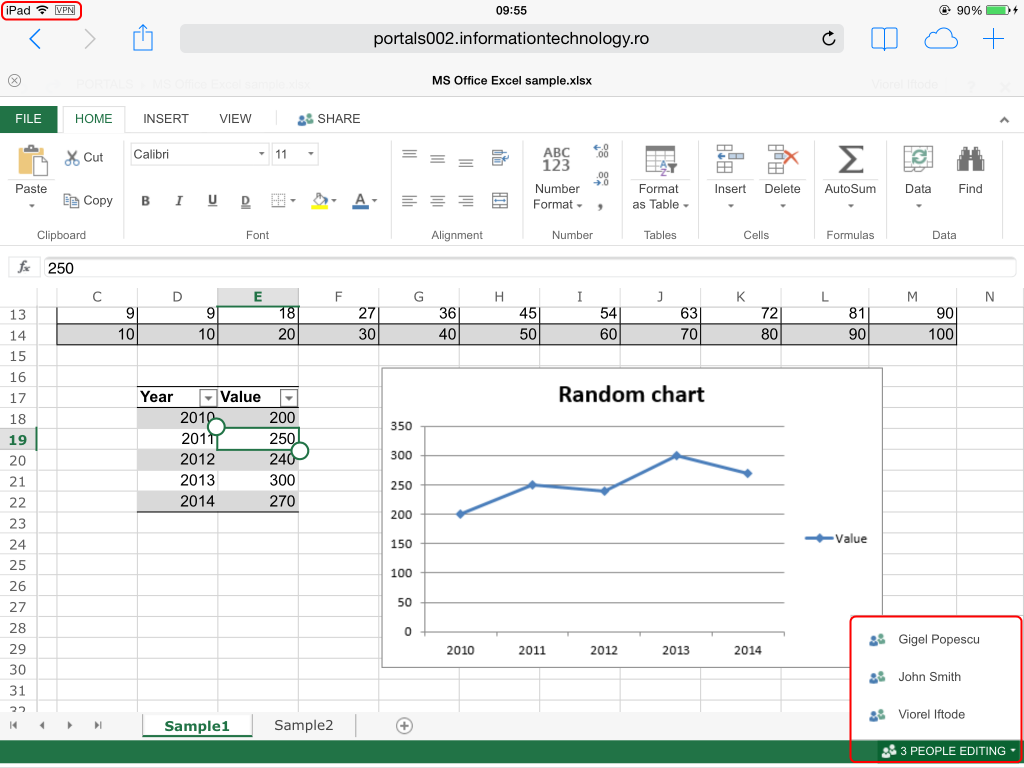Open Format as Table tool
The width and height of the screenshot is (1024, 768).
click(x=660, y=160)
